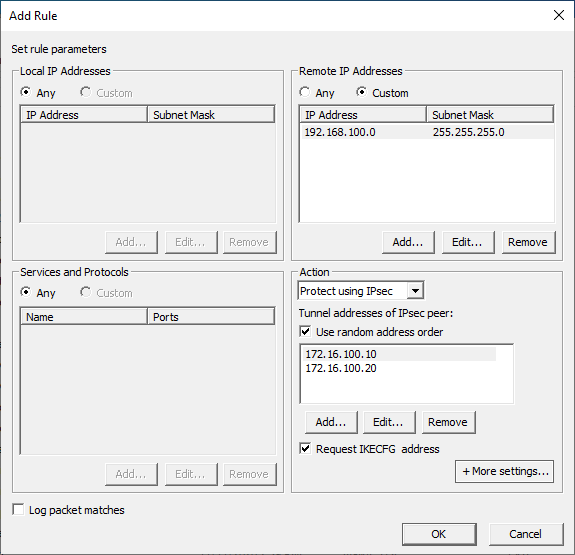Select the 192.168.100.0 remote address row

click(x=427, y=132)
